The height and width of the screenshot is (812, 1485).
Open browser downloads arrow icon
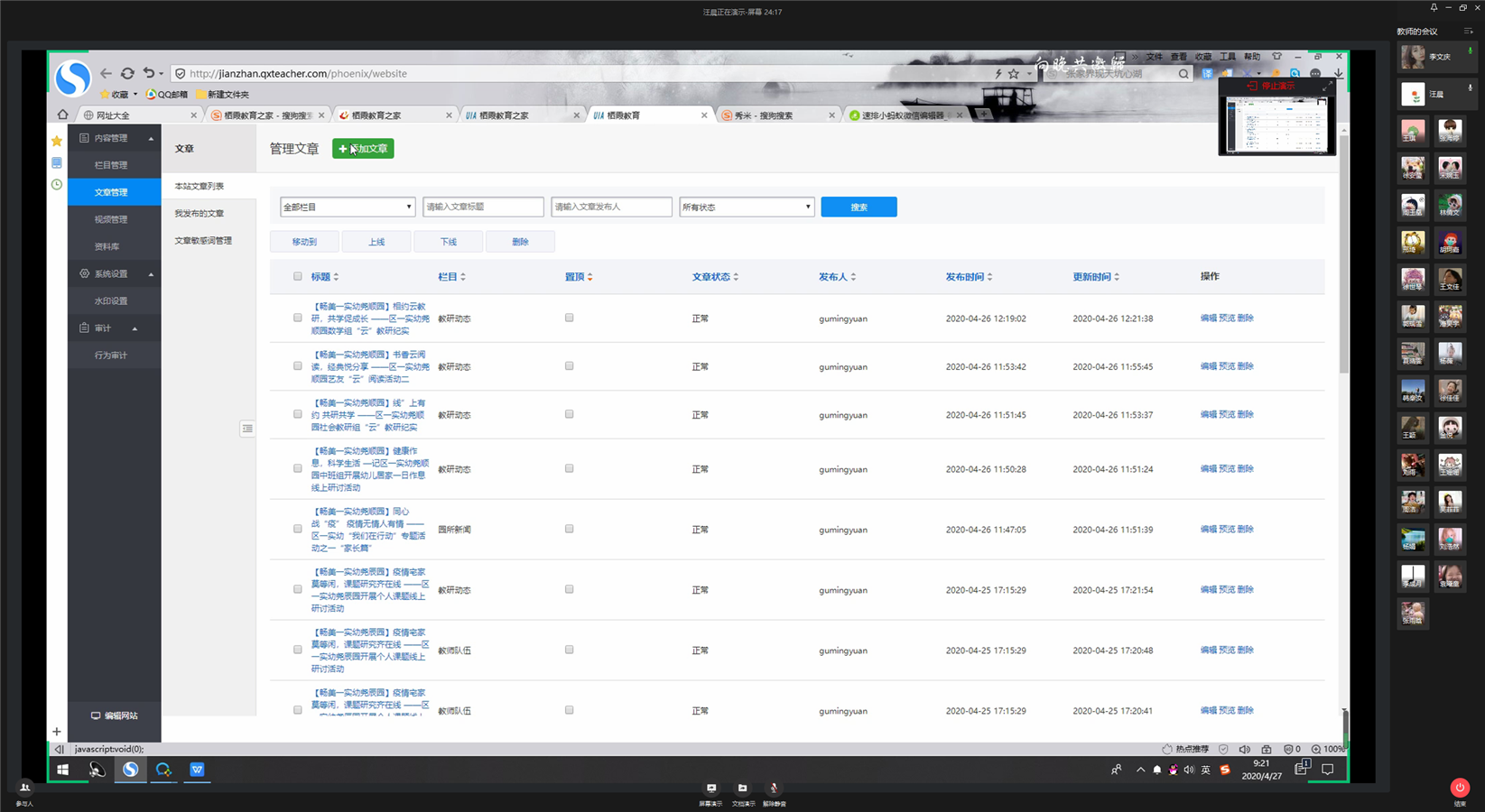(1338, 74)
